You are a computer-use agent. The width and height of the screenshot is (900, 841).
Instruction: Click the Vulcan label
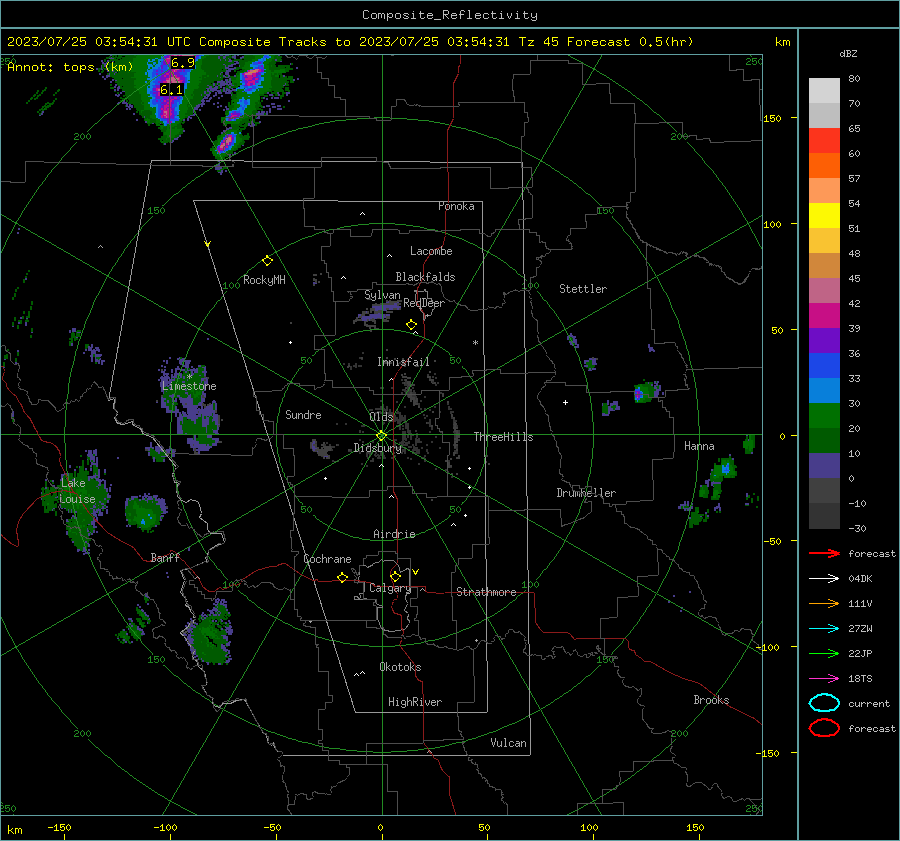(x=508, y=743)
